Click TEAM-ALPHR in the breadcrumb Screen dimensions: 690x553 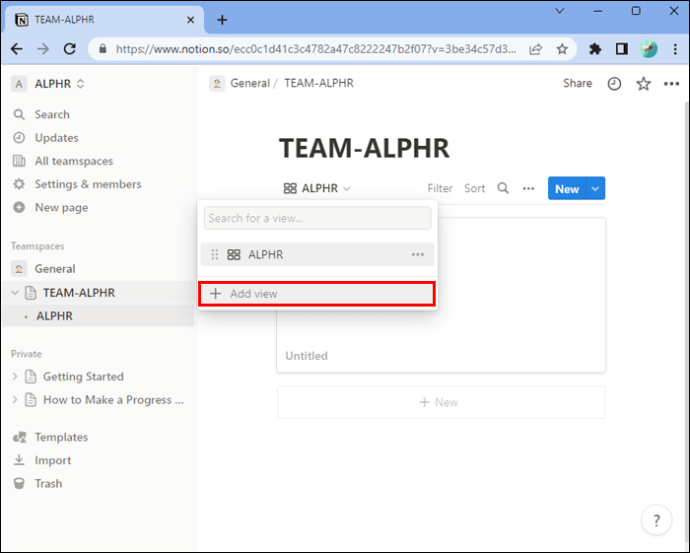[319, 83]
